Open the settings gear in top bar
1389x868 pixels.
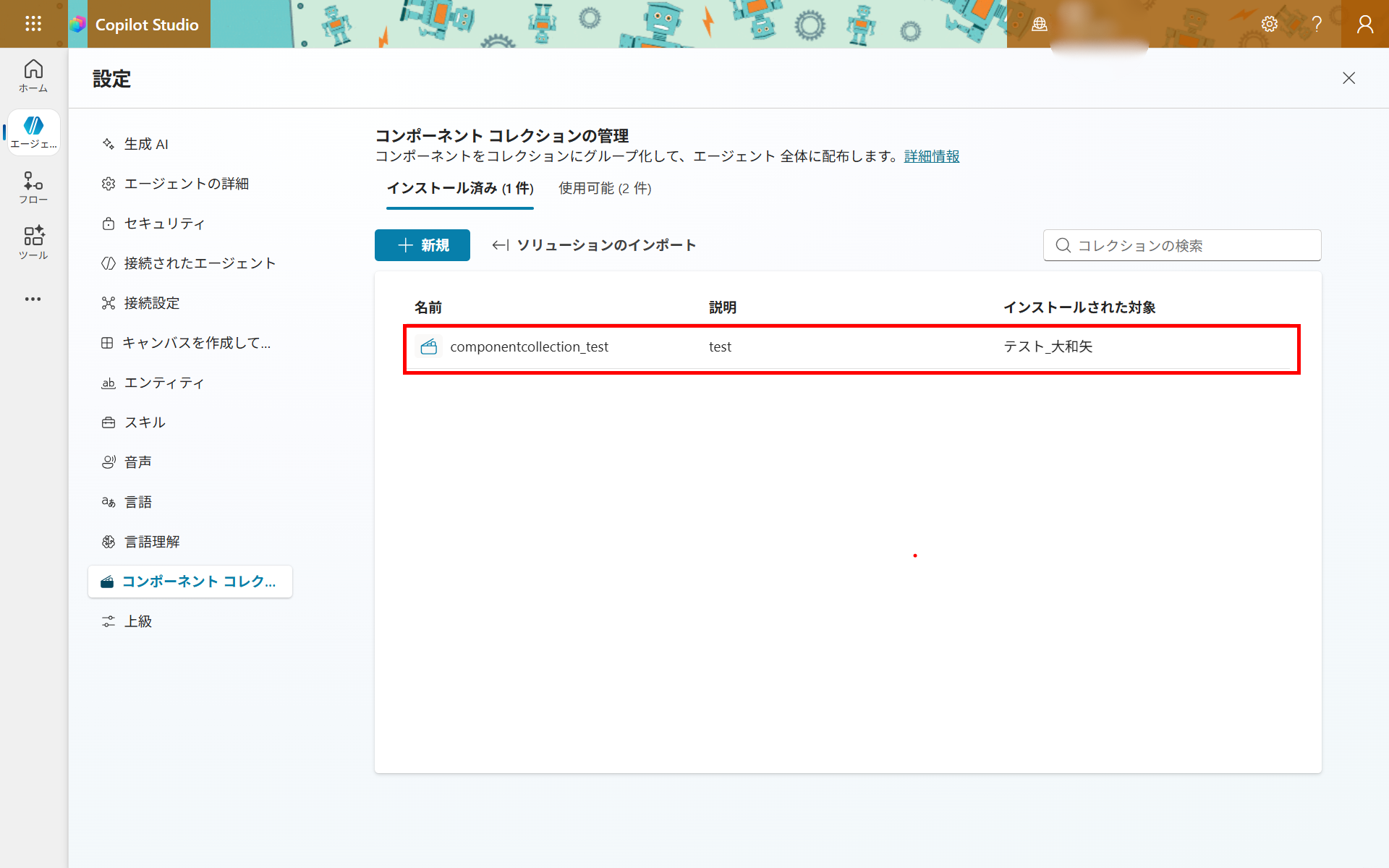pyautogui.click(x=1270, y=25)
